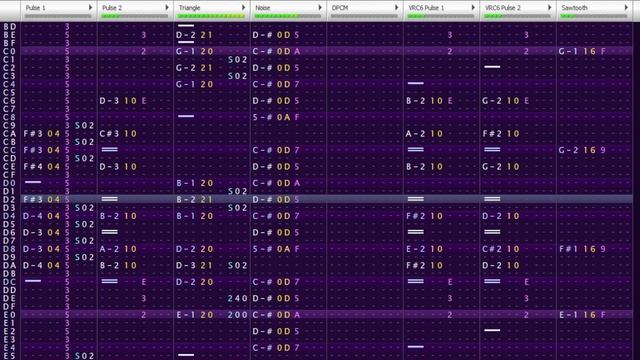Select Pulse 2 note B-2 on row D4
This screenshot has height=360, width=640.
pos(109,216)
